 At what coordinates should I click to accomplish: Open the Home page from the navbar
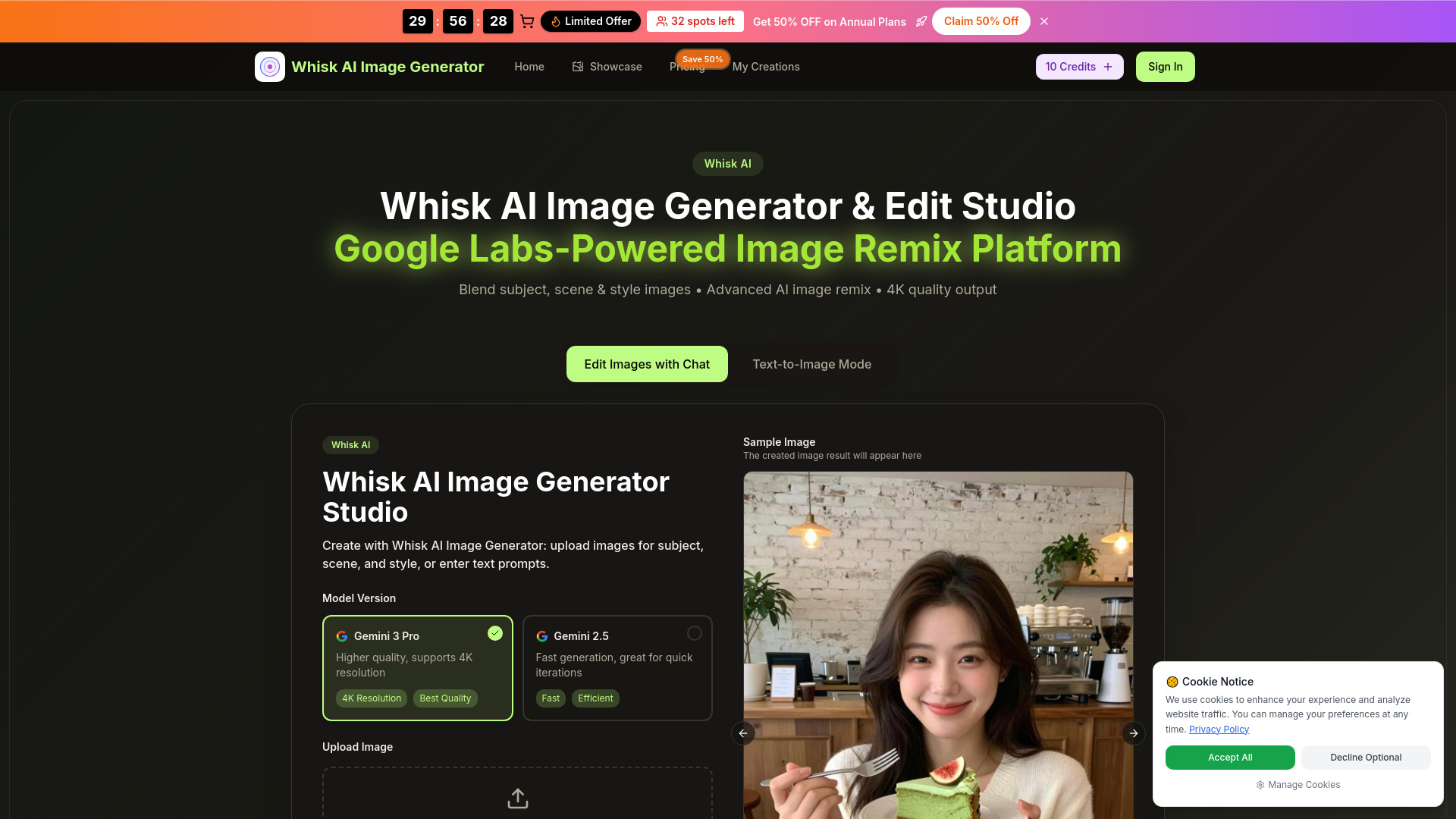click(x=529, y=67)
